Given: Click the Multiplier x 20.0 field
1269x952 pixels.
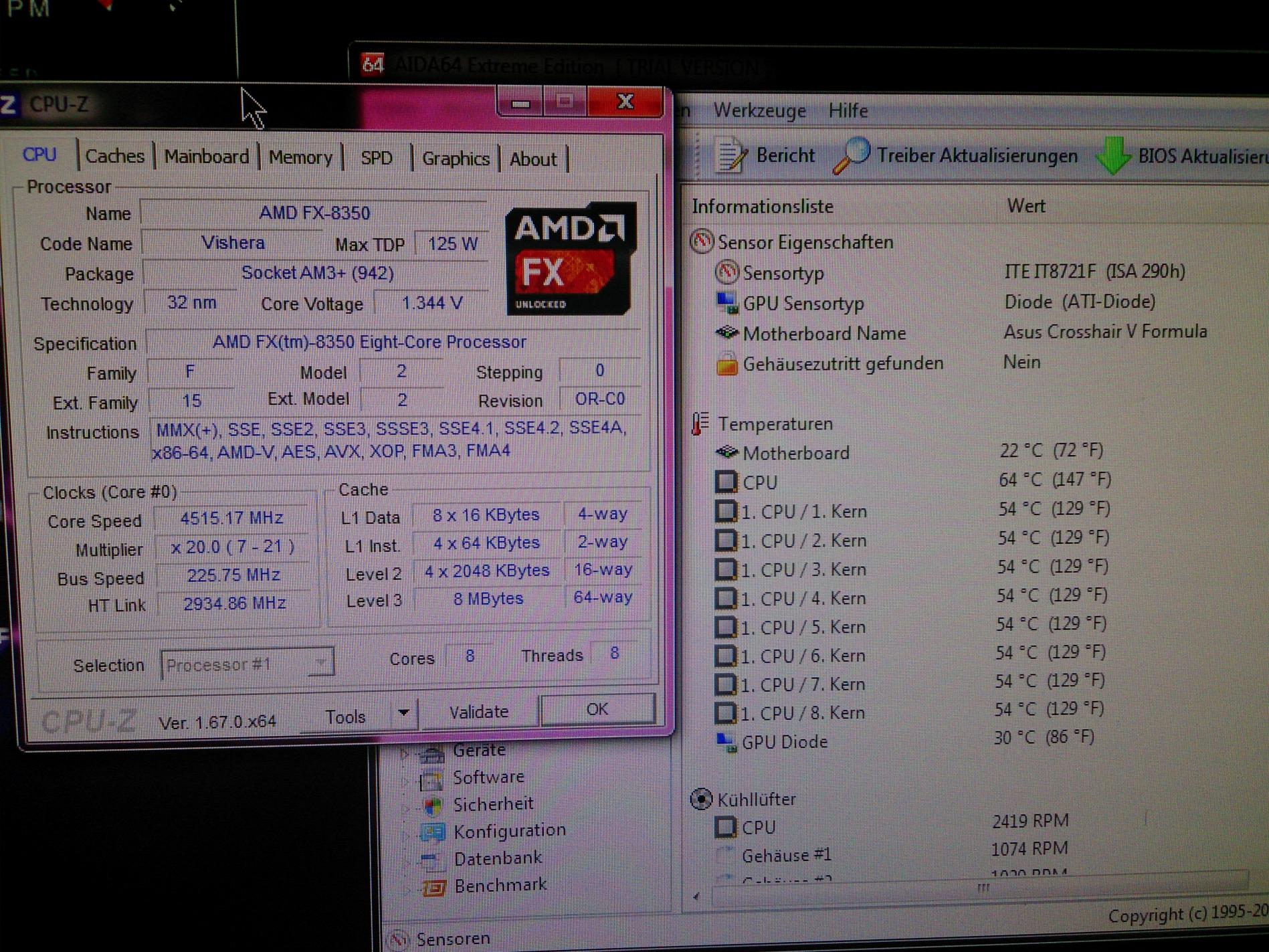Looking at the screenshot, I should 232,547.
